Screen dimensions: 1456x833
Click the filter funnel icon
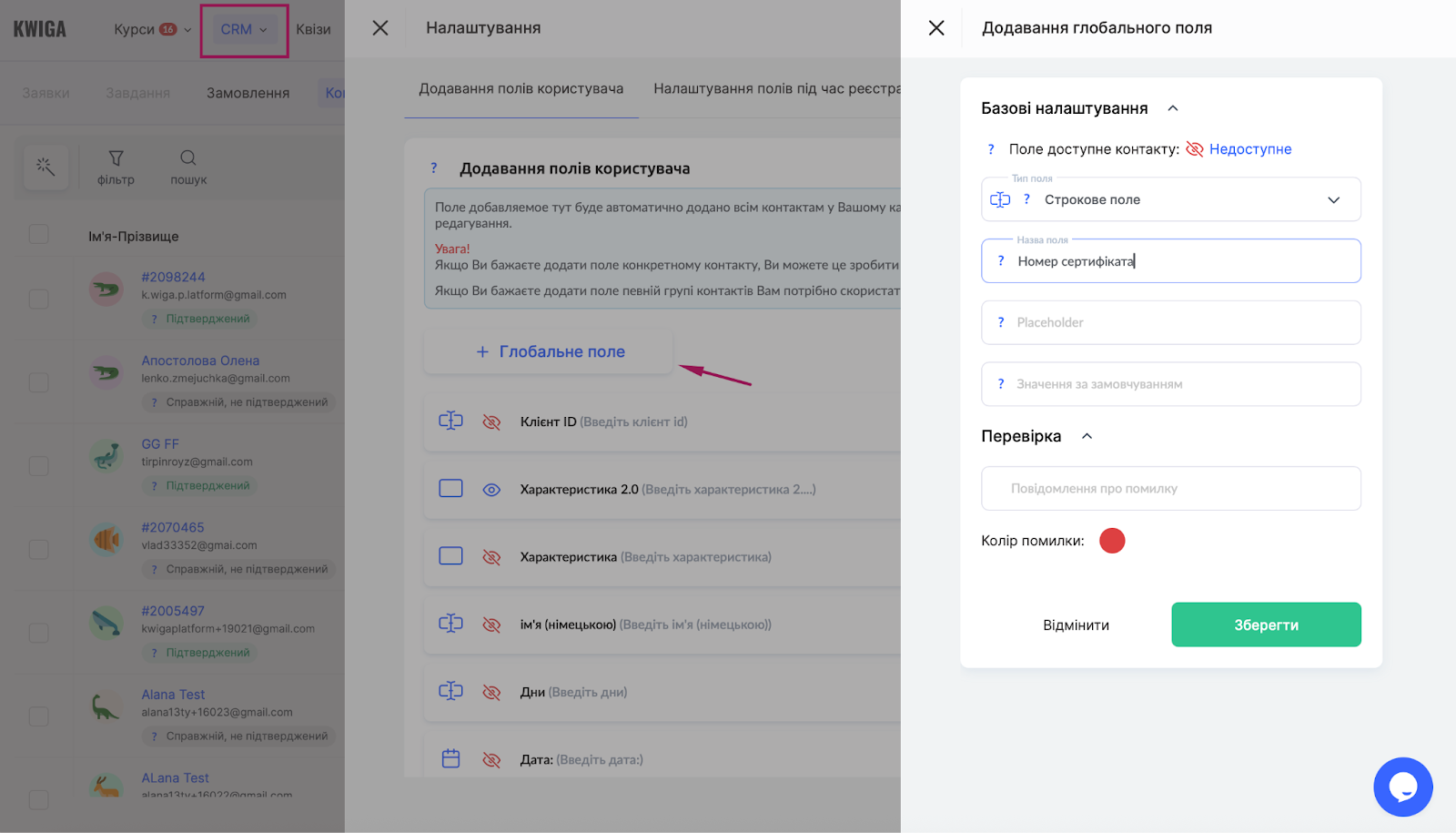[116, 158]
